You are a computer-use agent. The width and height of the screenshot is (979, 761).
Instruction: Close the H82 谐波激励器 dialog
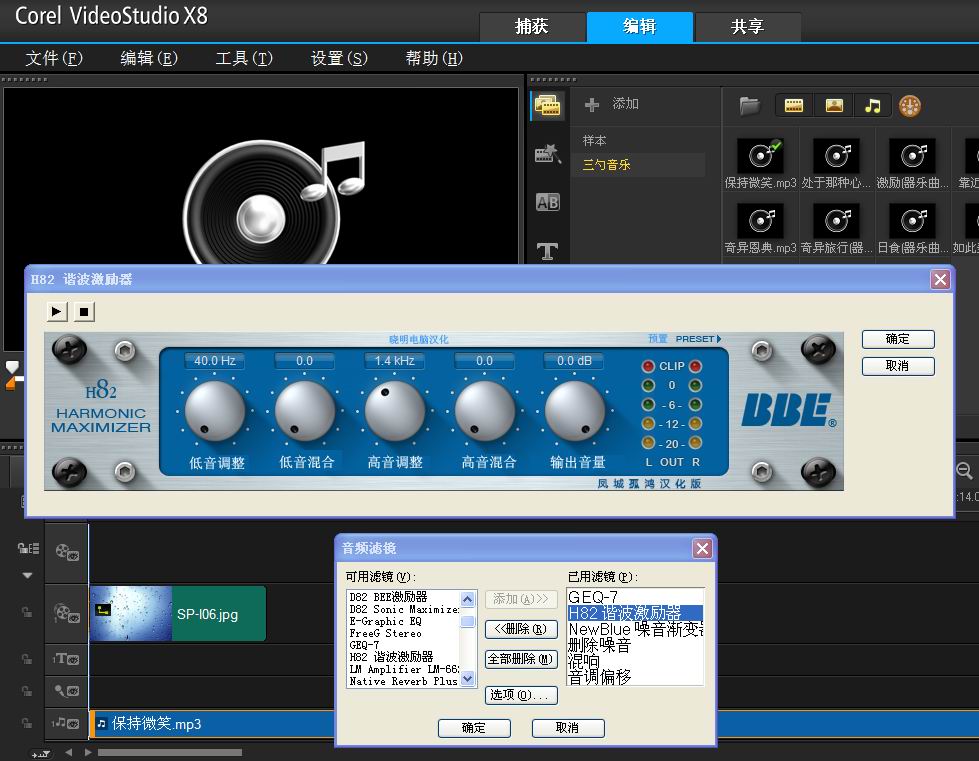click(x=940, y=279)
